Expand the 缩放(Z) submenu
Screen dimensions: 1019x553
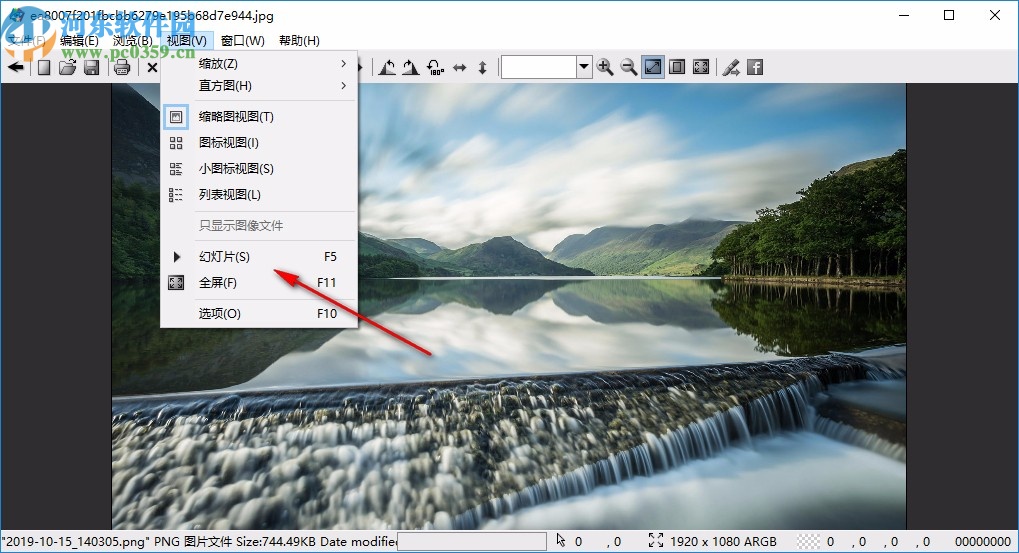click(259, 64)
